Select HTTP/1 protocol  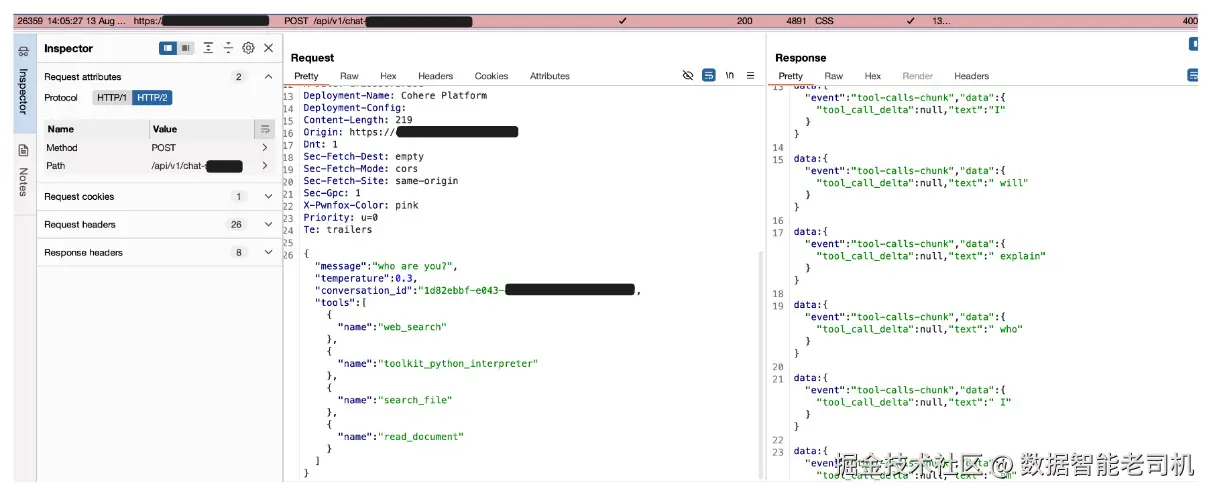pos(112,97)
